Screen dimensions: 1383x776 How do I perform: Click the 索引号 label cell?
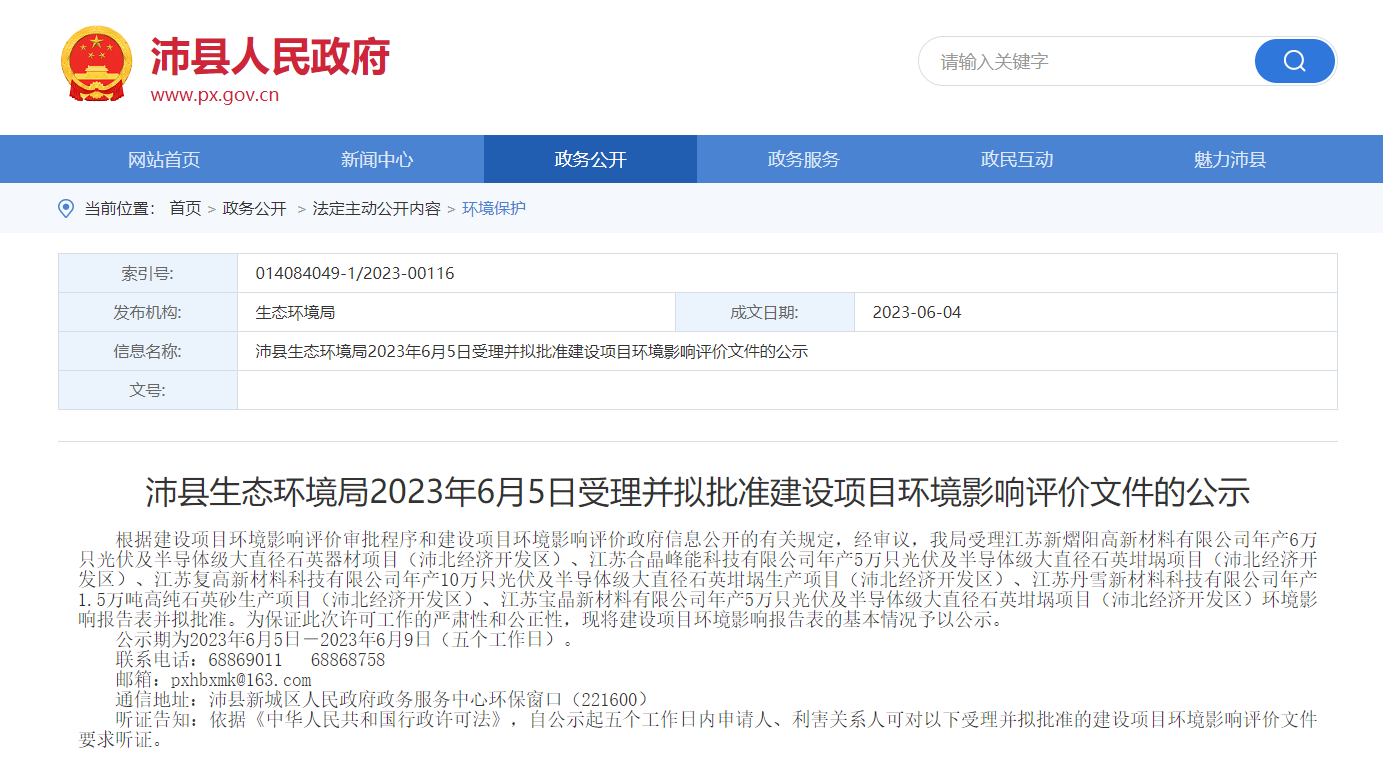[148, 273]
